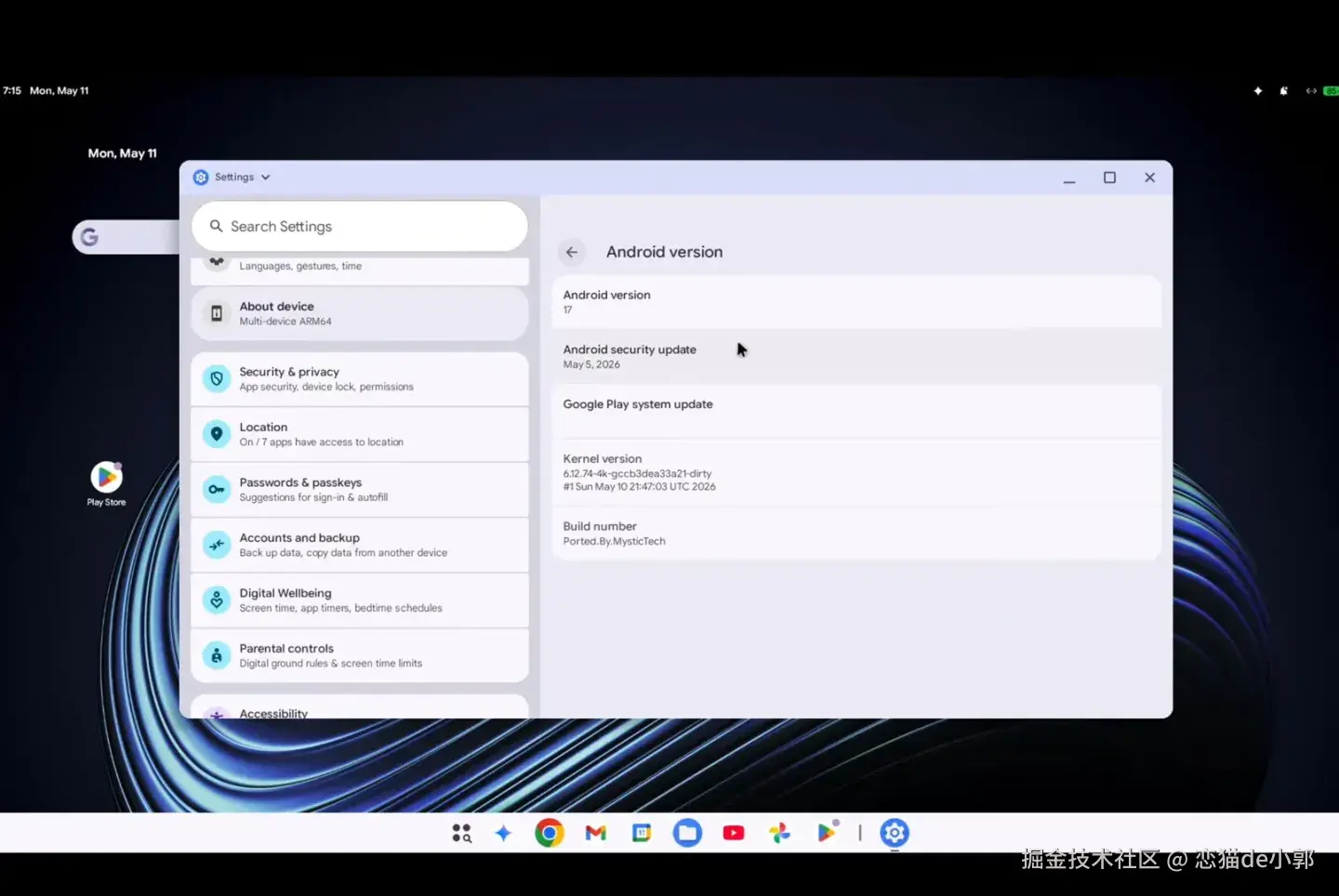Click the About device phone icon
The image size is (1339, 896).
(217, 313)
